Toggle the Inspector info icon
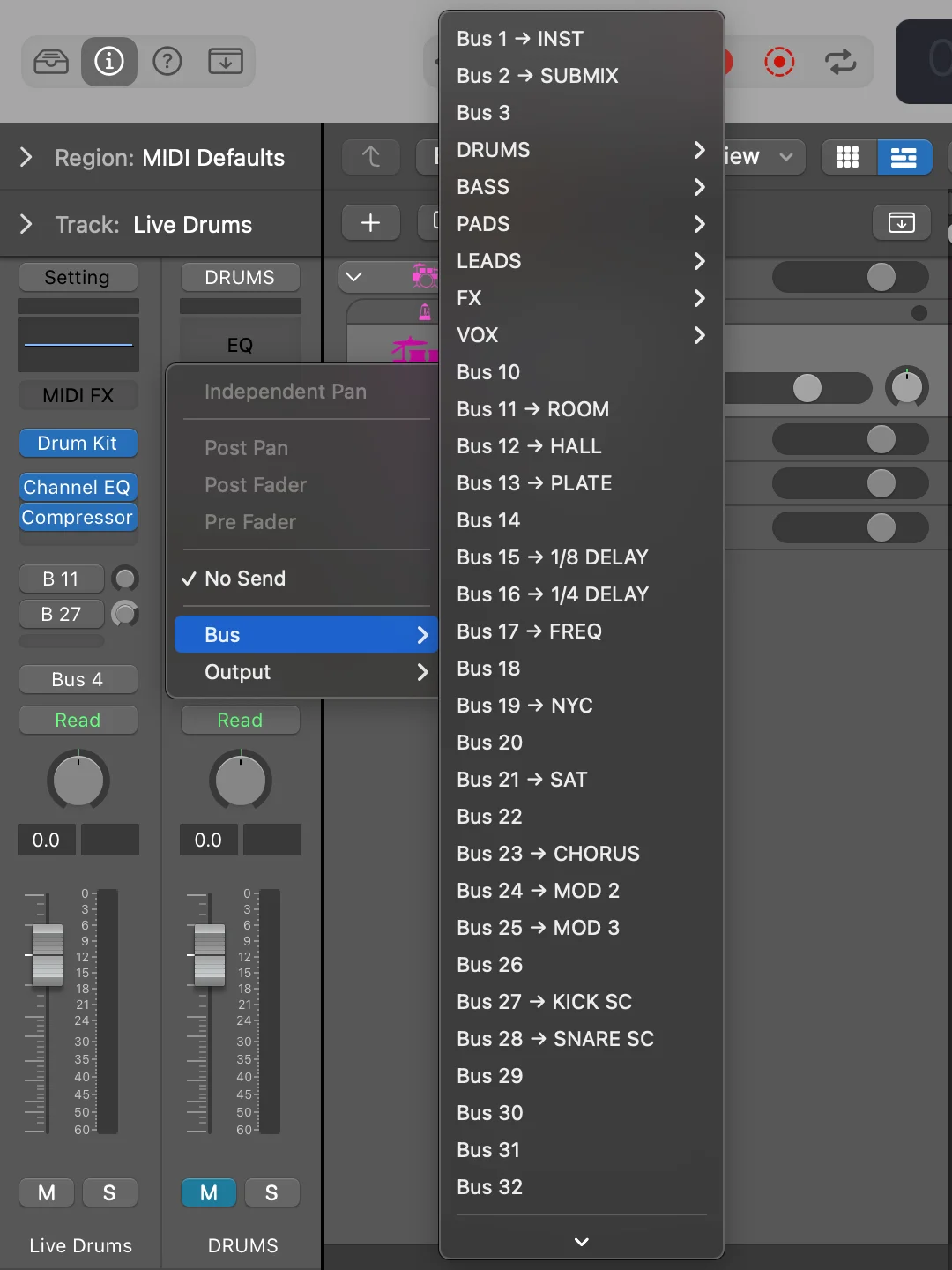The image size is (952, 1270). pyautogui.click(x=109, y=62)
